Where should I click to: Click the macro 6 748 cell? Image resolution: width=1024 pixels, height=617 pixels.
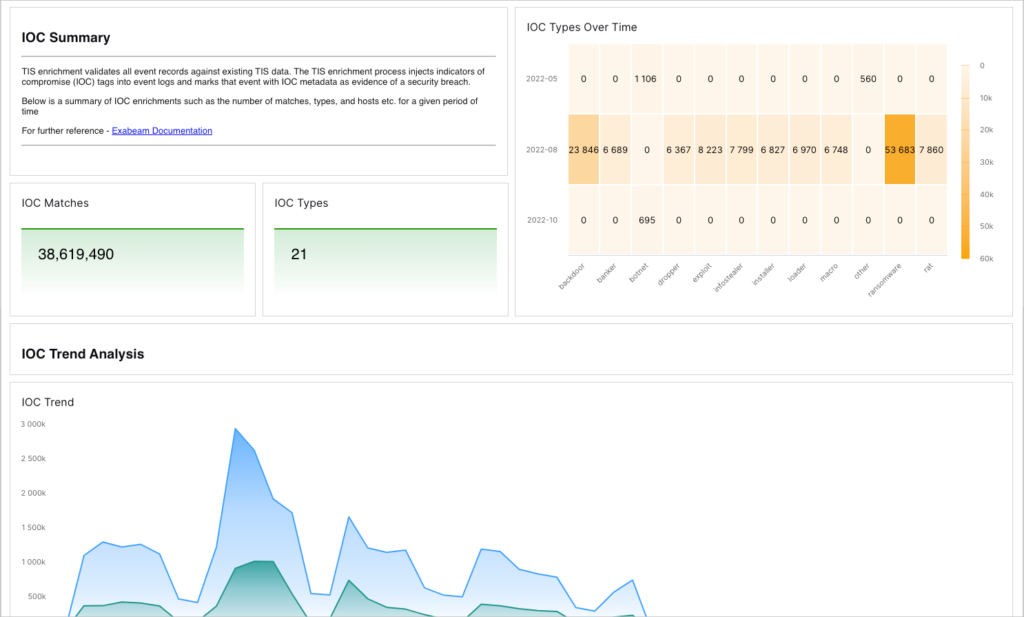point(836,150)
